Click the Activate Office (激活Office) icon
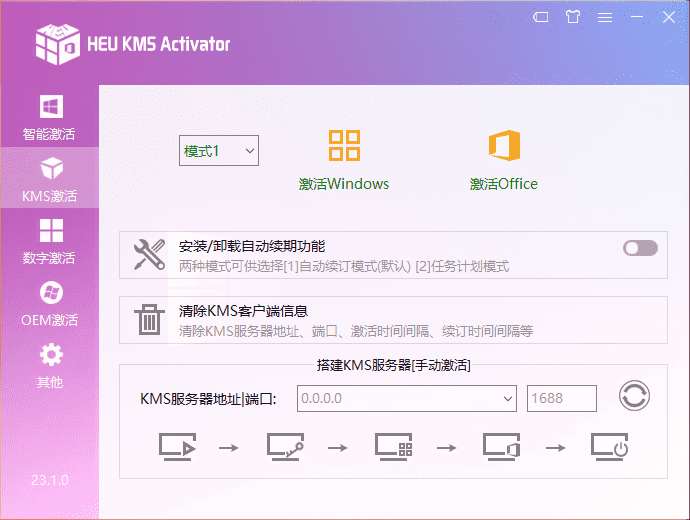The image size is (690, 520). coord(504,146)
